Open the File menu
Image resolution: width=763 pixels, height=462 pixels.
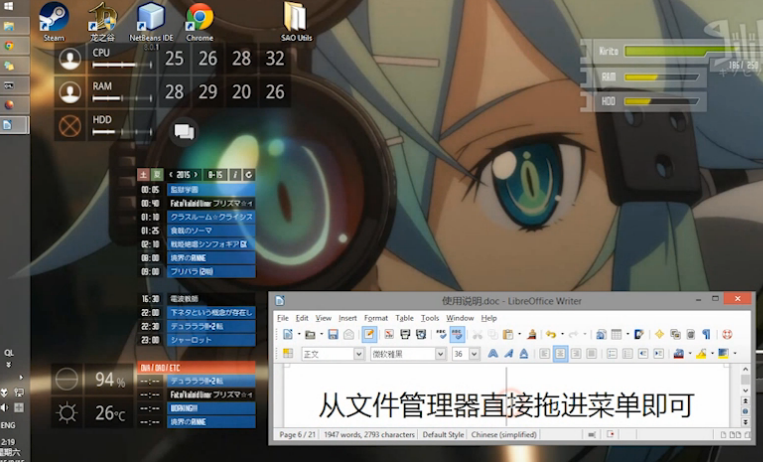[x=283, y=318]
